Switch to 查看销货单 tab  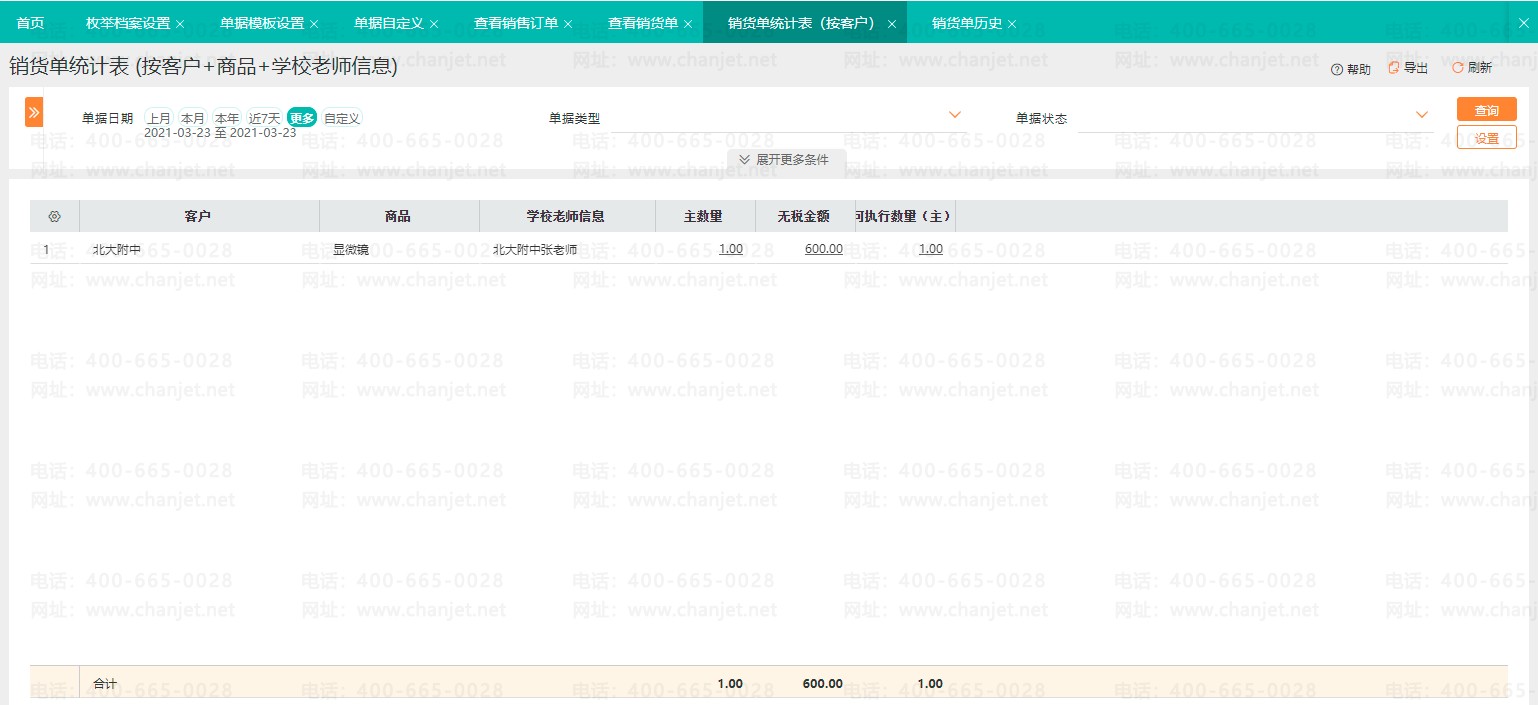(x=643, y=22)
